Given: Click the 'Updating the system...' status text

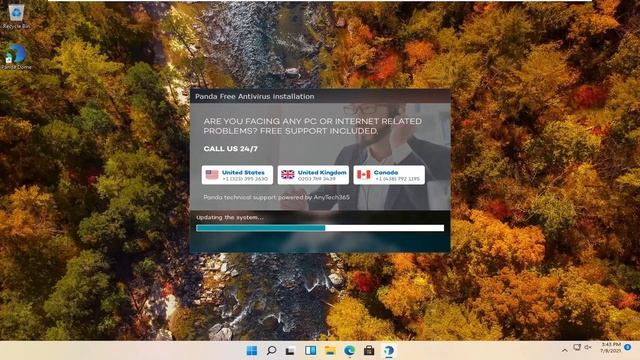Looking at the screenshot, I should pos(230,218).
